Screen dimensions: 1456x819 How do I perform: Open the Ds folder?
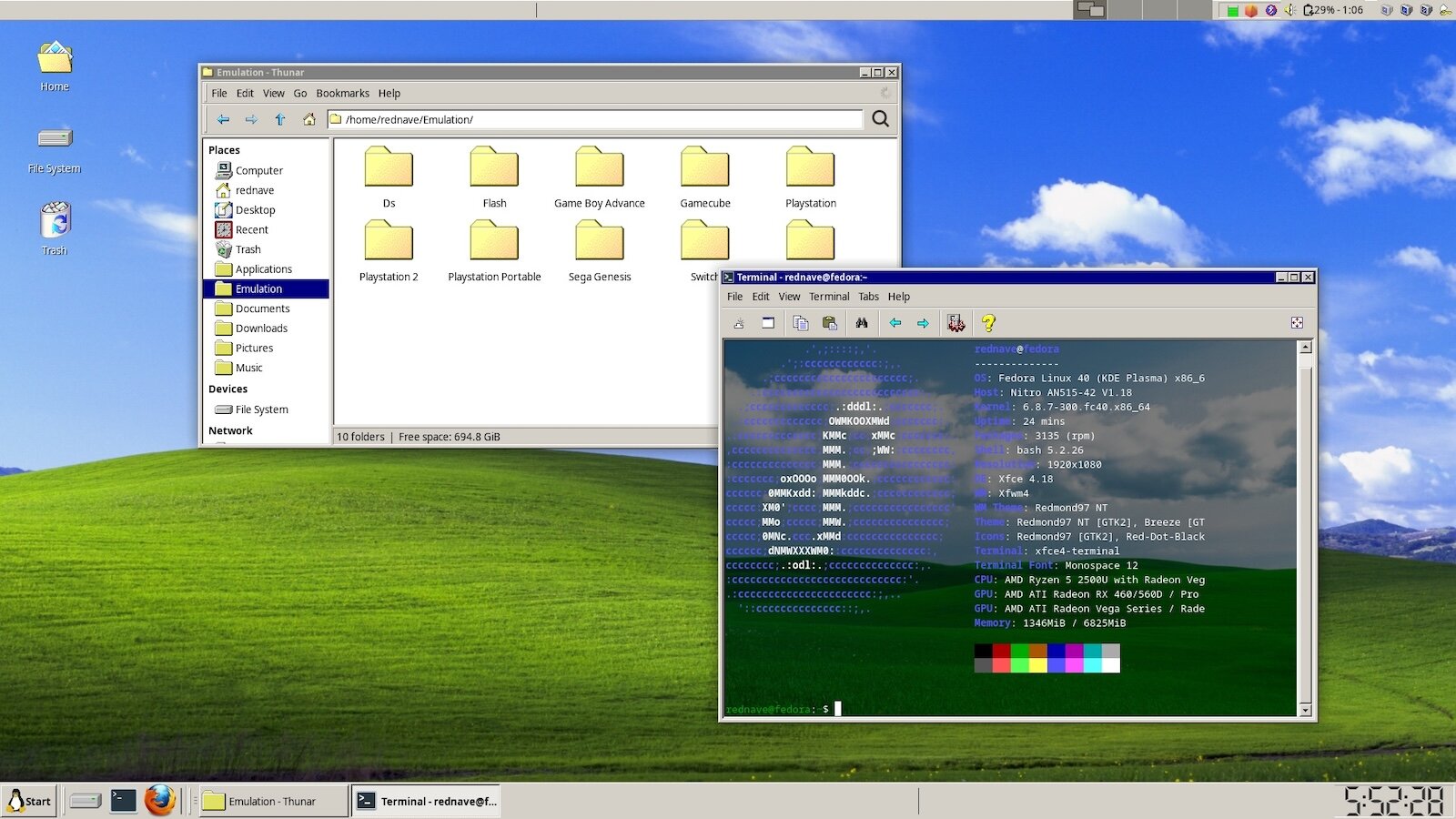(x=389, y=177)
